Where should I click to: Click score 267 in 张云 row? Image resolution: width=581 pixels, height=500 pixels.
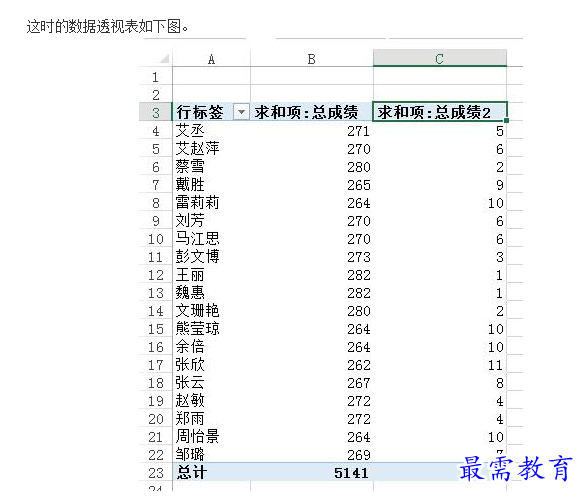(x=359, y=383)
